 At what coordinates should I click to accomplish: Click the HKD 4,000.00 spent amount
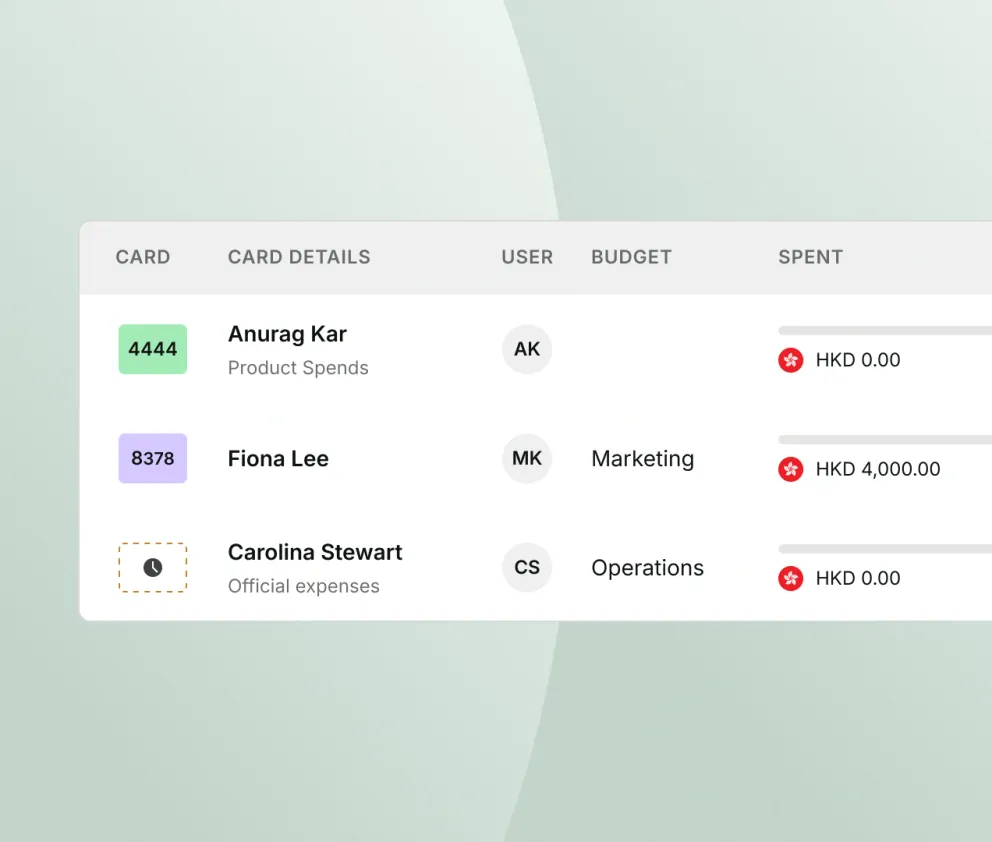click(877, 469)
